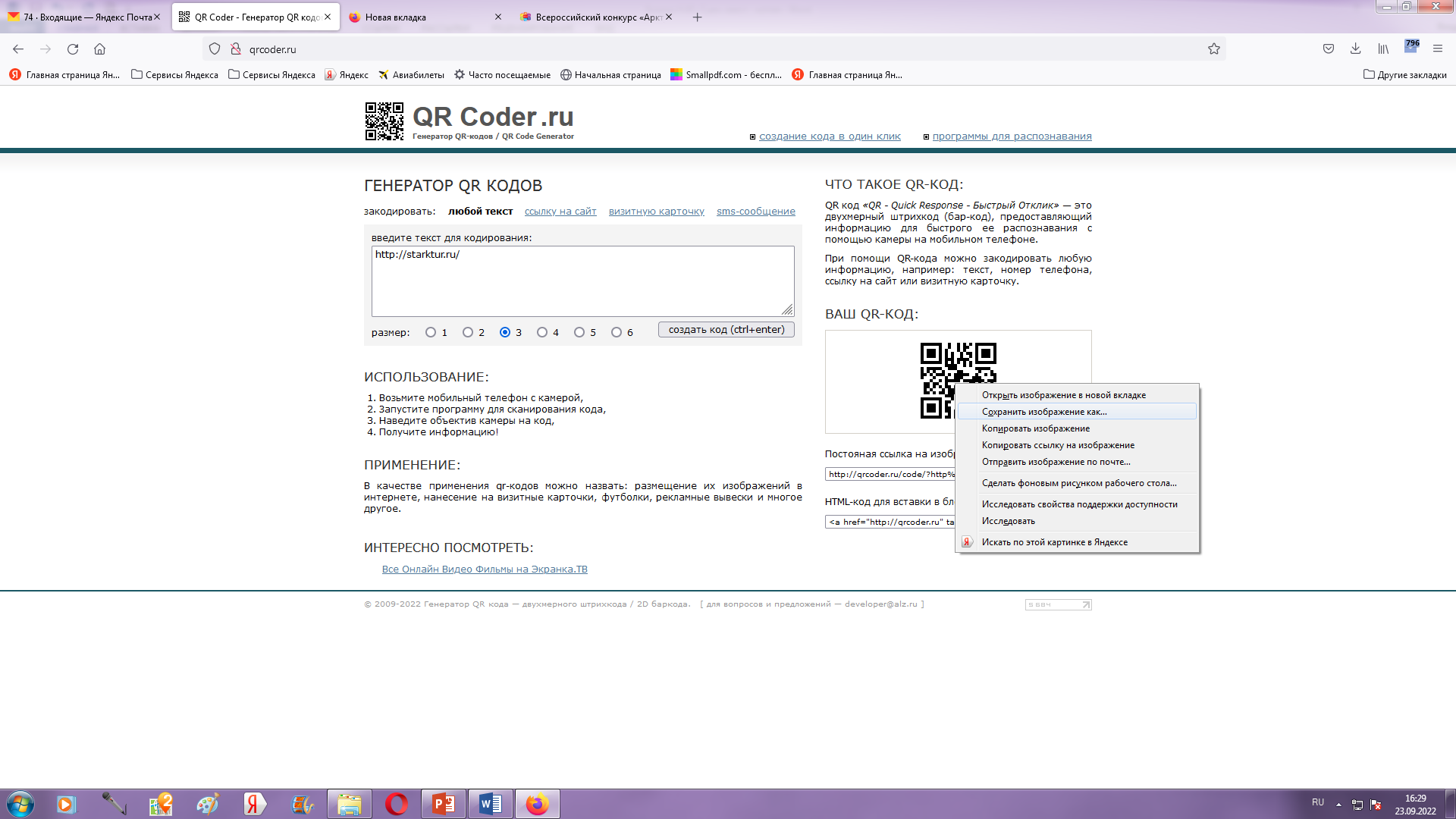Choose size 6 radio option
Viewport: 1456px width, 819px height.
pyautogui.click(x=617, y=332)
